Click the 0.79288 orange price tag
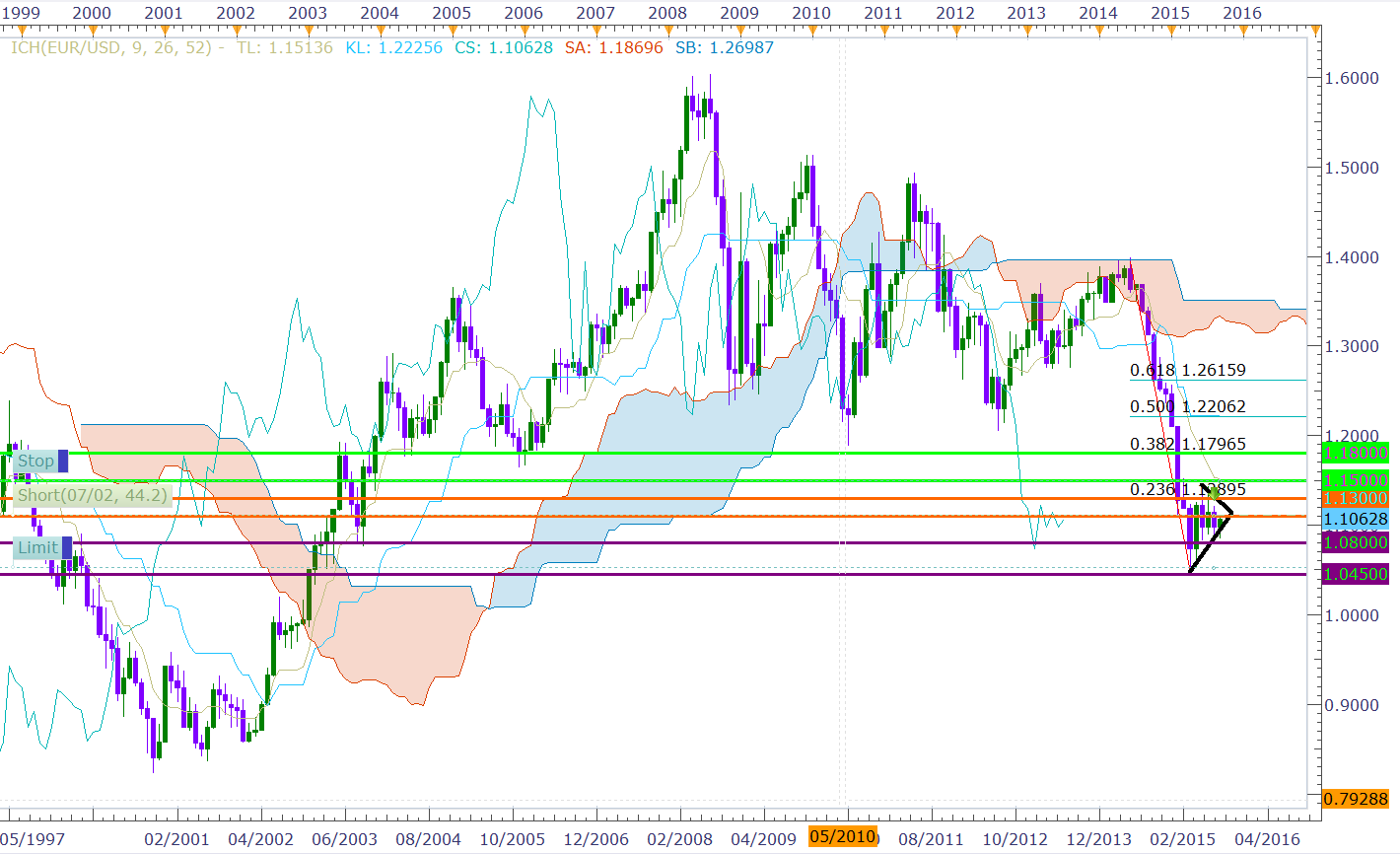Viewport: 1400px width, 854px height. [x=1355, y=798]
